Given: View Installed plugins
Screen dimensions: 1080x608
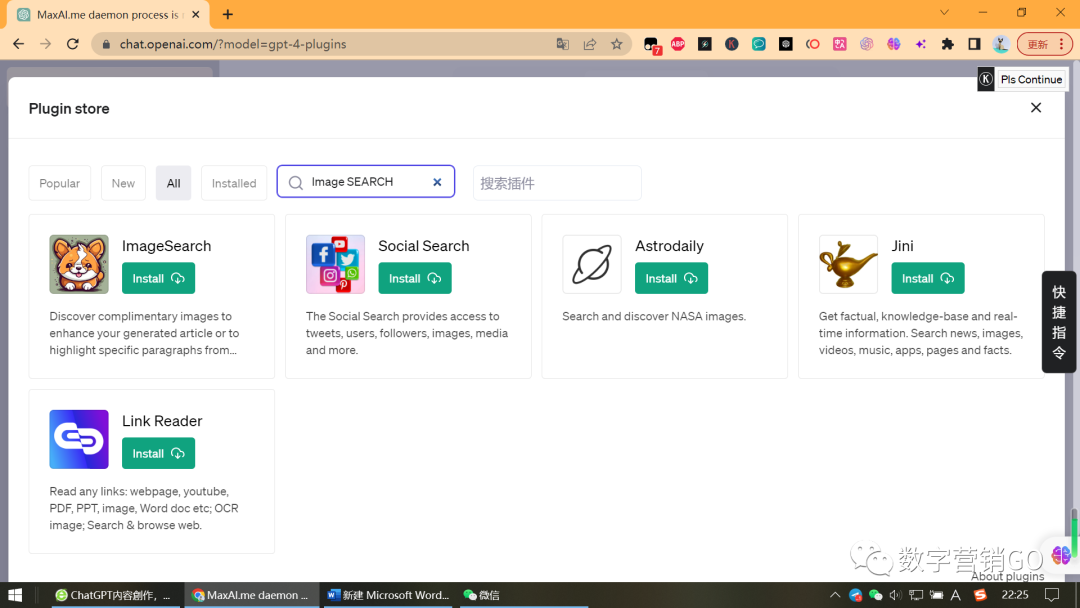Looking at the screenshot, I should [233, 183].
